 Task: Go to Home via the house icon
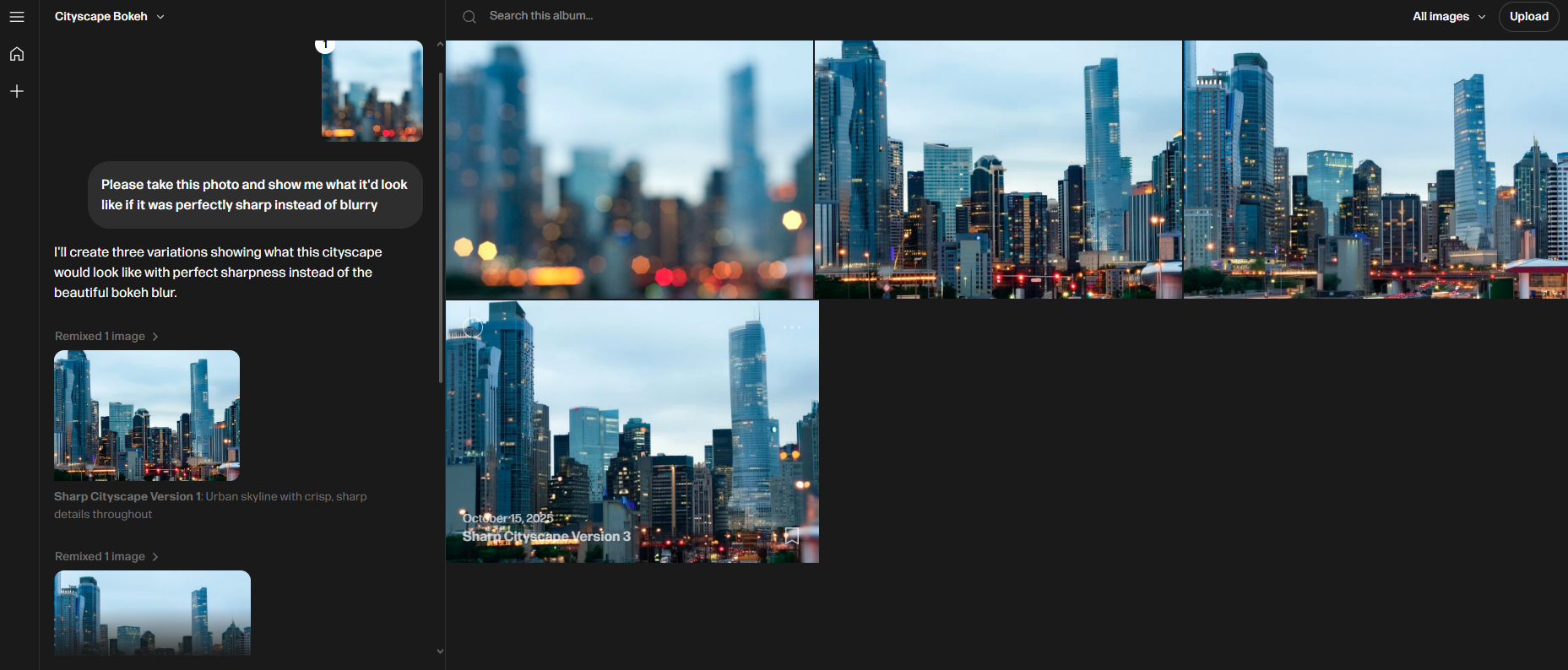coord(17,54)
